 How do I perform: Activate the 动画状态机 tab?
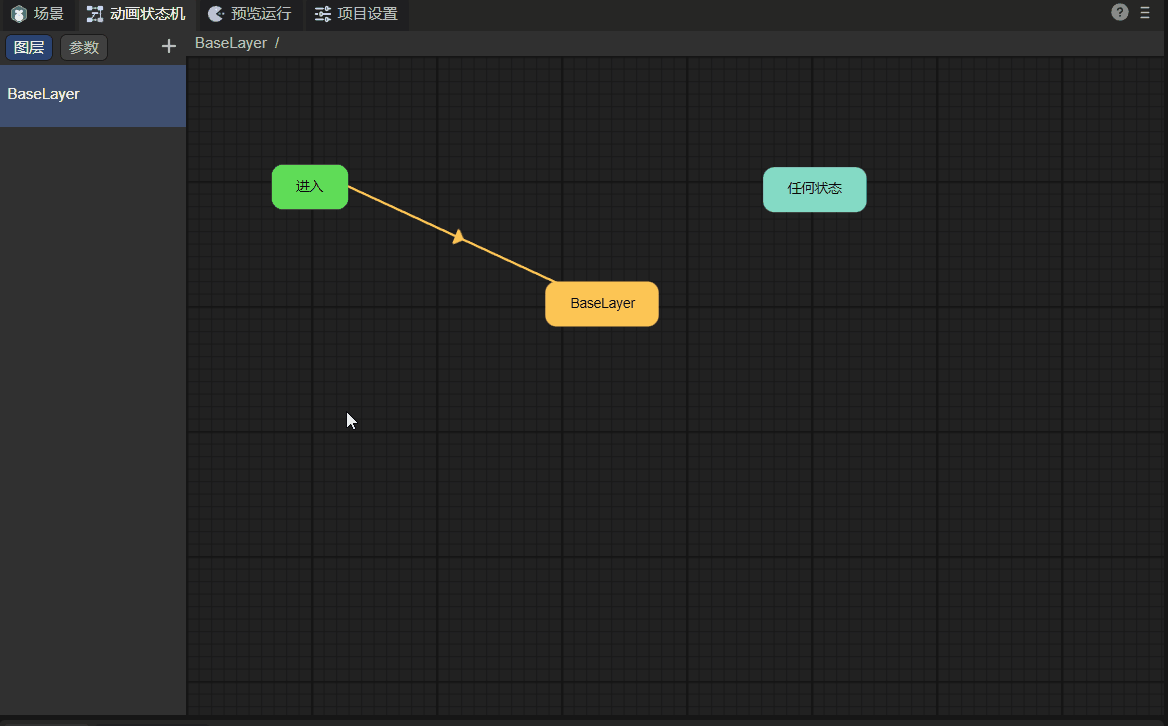pos(147,14)
